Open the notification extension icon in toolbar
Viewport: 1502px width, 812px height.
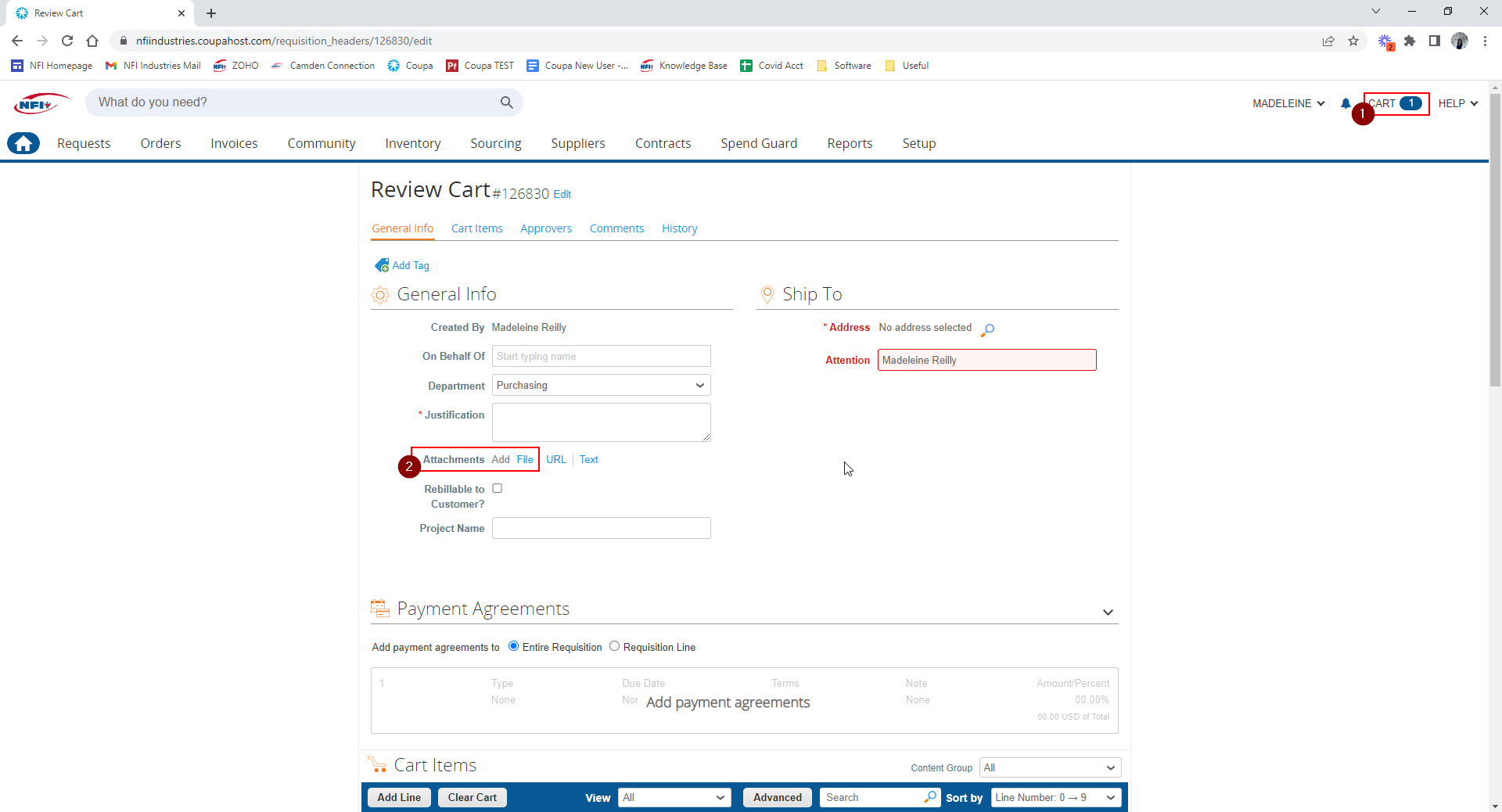tap(1385, 41)
